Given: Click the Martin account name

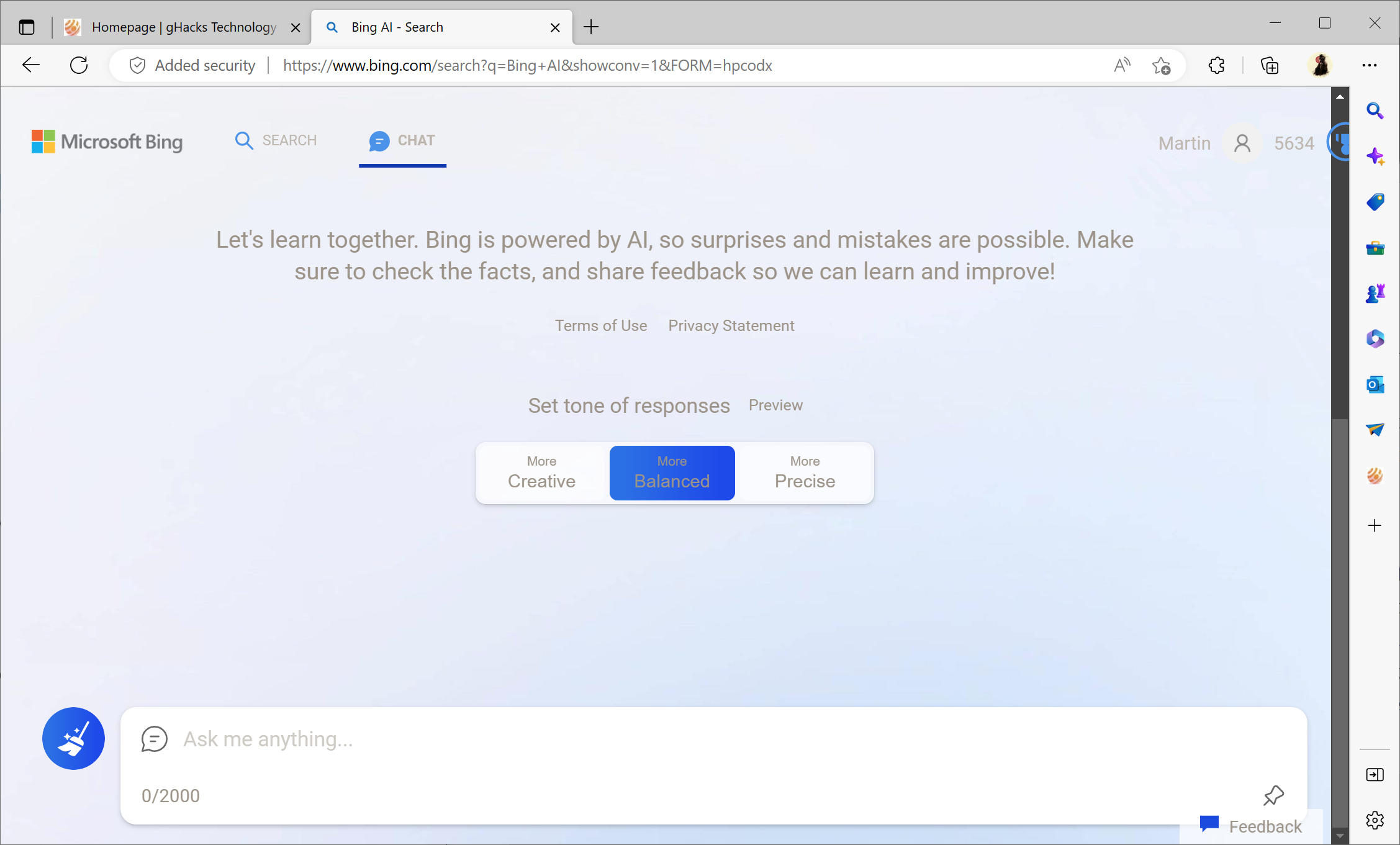Looking at the screenshot, I should click(1185, 143).
